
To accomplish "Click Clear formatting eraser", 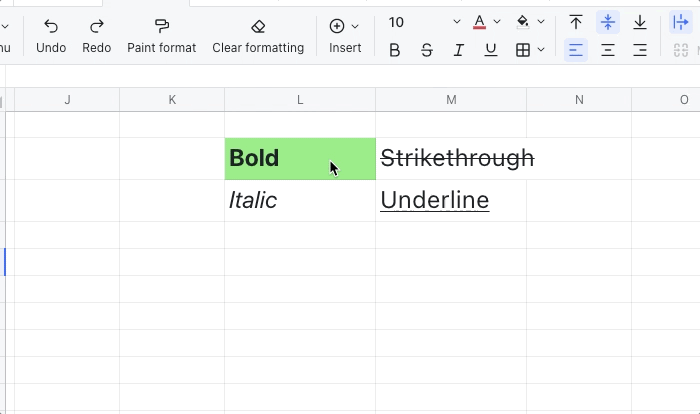I will pos(258,27).
